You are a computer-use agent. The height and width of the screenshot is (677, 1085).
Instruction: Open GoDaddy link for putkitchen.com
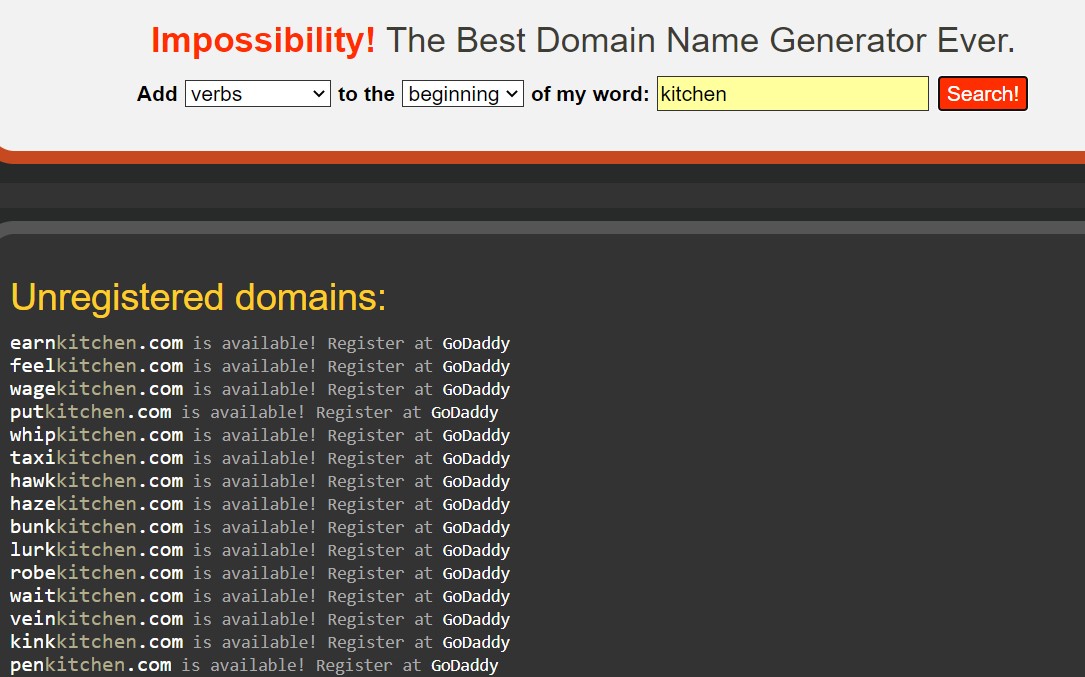pyautogui.click(x=464, y=413)
